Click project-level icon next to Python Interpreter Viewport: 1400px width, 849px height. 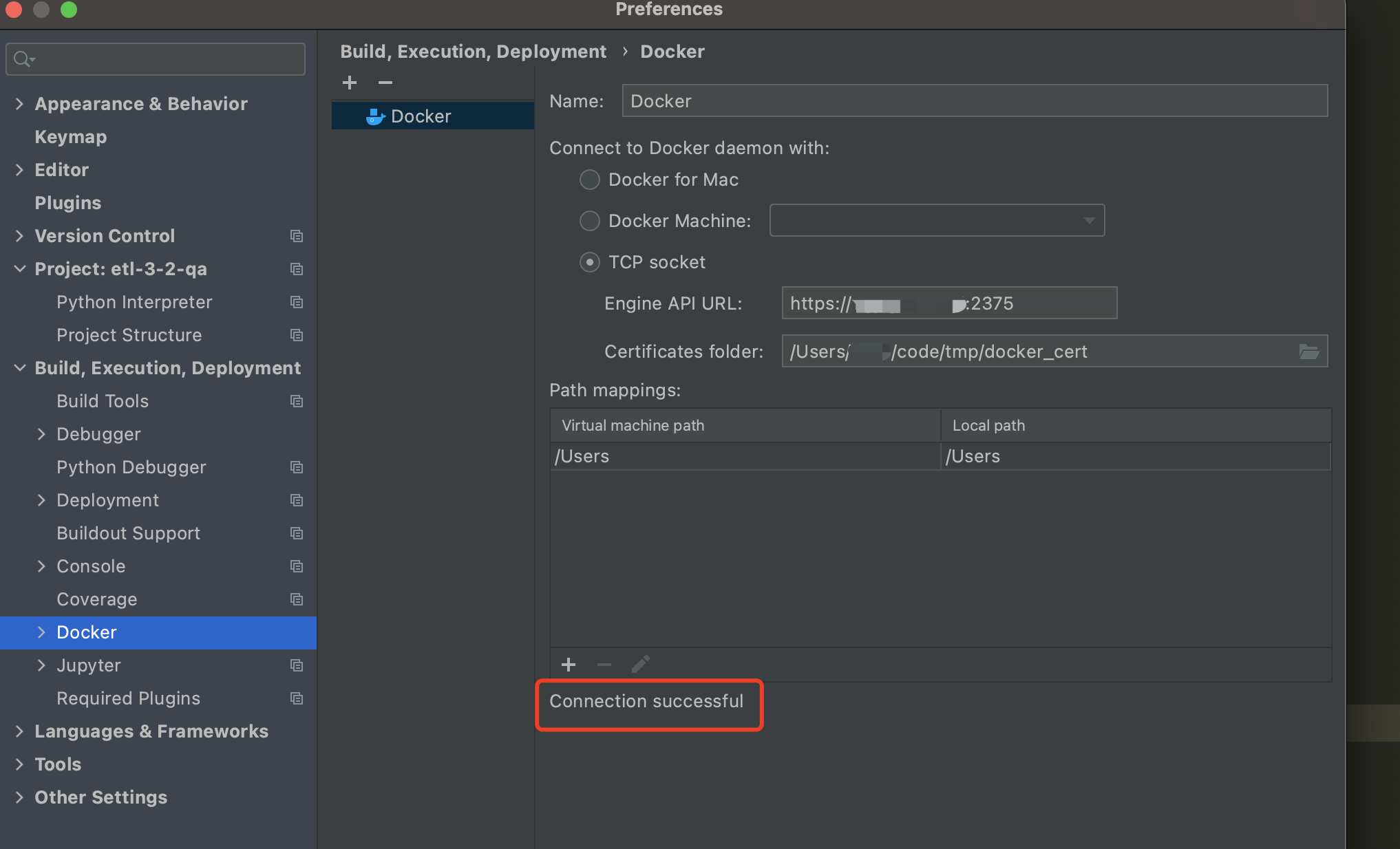[x=297, y=302]
